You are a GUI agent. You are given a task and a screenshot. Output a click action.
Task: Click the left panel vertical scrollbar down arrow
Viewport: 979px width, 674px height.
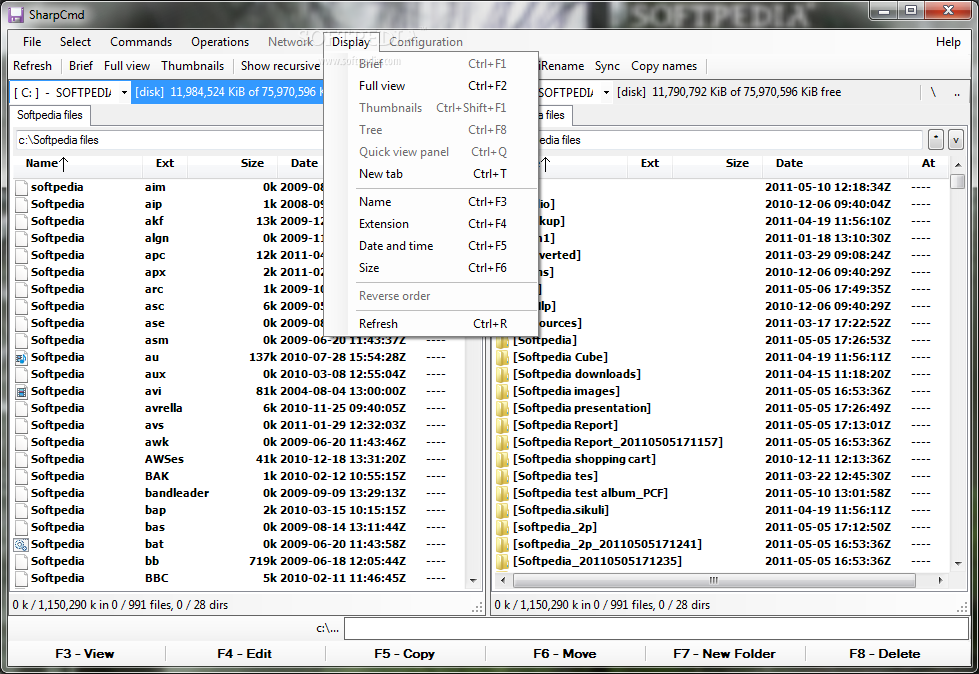(473, 580)
